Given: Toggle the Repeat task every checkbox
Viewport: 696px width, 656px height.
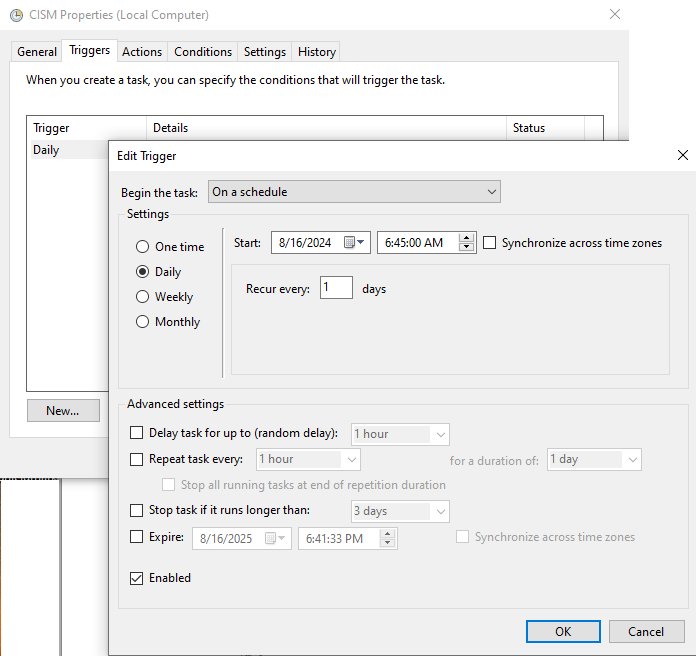Looking at the screenshot, I should pyautogui.click(x=137, y=459).
